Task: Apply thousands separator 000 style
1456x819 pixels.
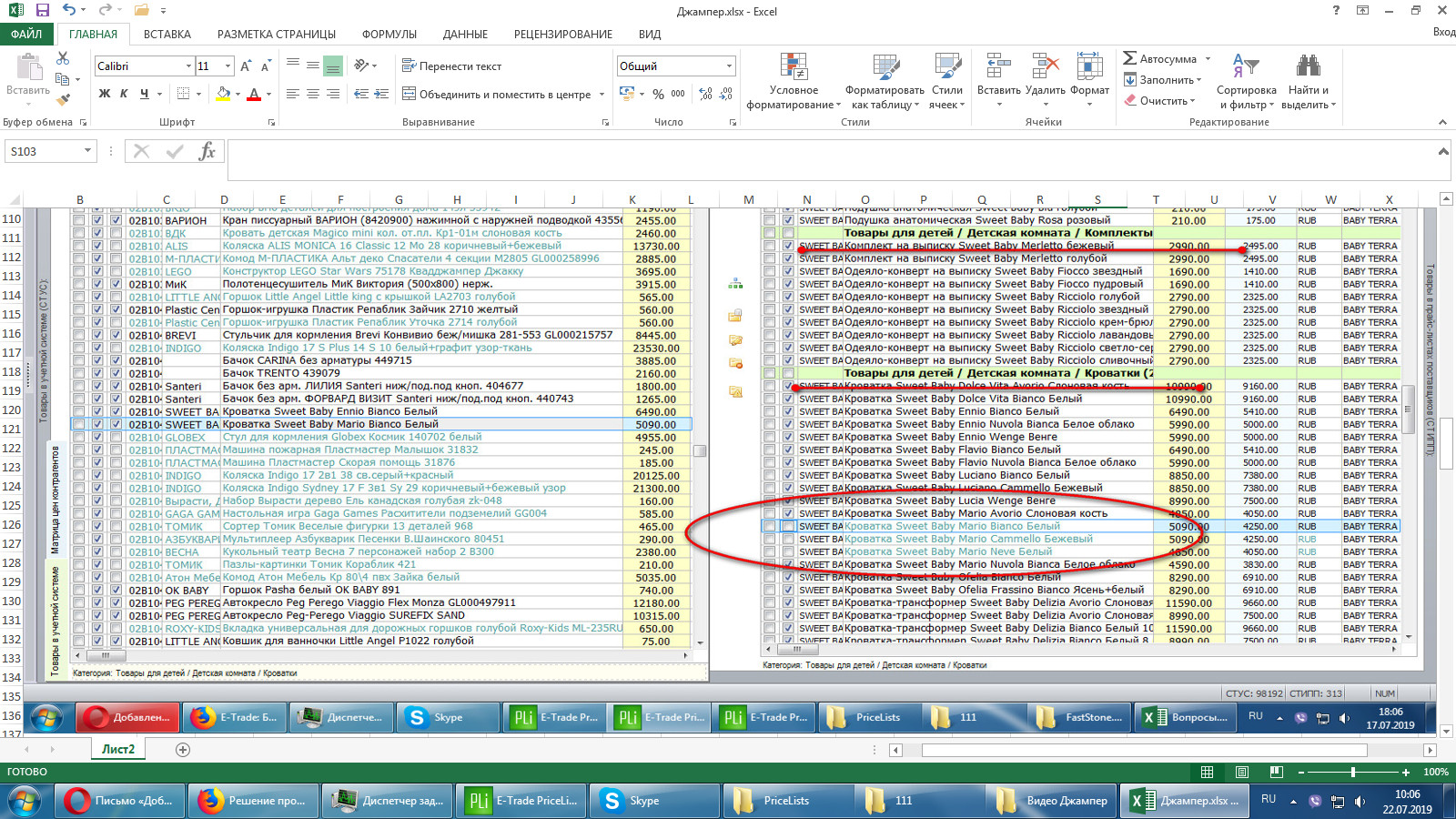Action: tap(678, 94)
